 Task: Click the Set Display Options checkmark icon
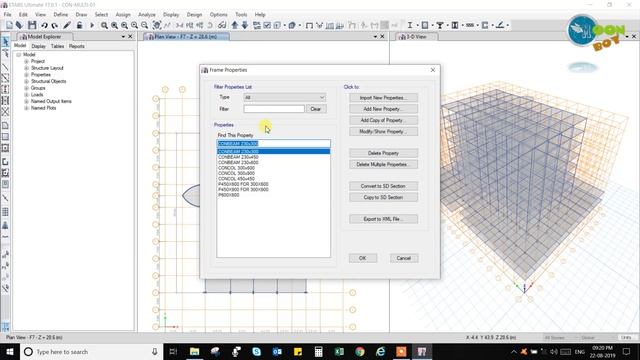click(x=267, y=25)
